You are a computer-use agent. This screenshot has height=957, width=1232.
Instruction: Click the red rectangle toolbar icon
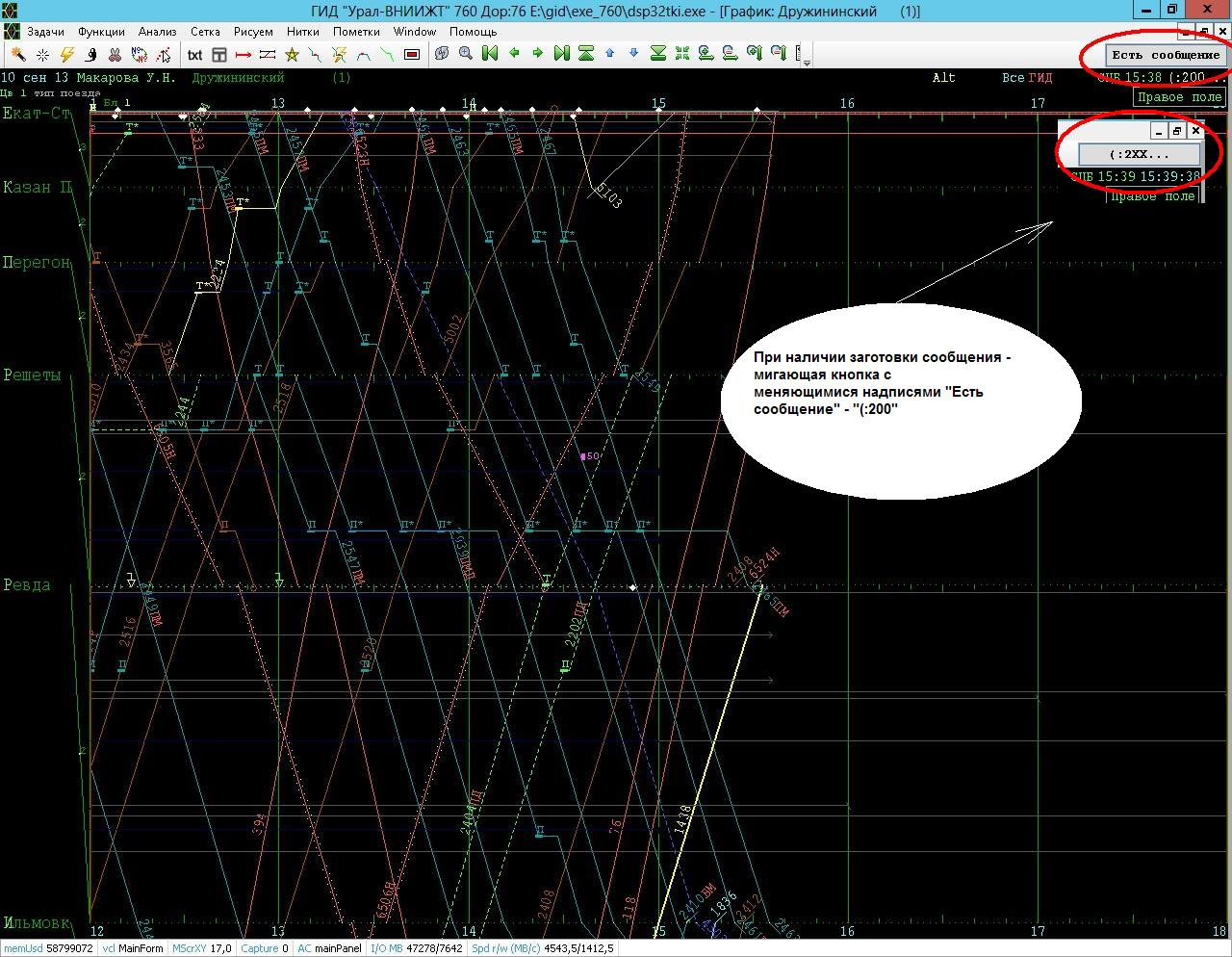click(412, 54)
